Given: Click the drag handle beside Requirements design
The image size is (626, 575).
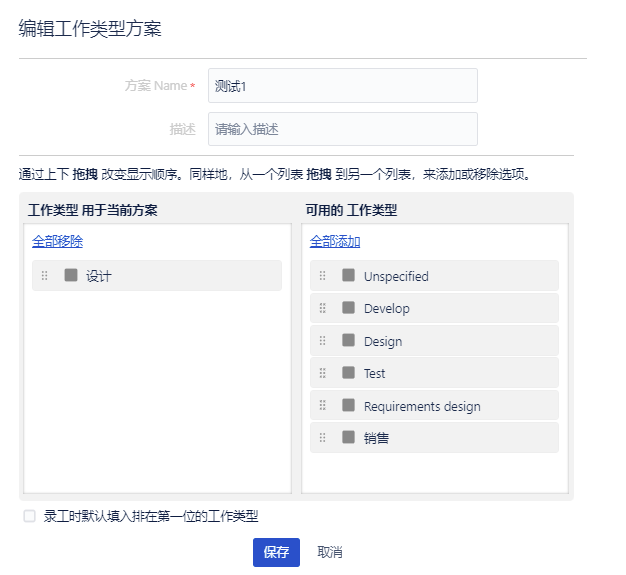Looking at the screenshot, I should point(322,406).
